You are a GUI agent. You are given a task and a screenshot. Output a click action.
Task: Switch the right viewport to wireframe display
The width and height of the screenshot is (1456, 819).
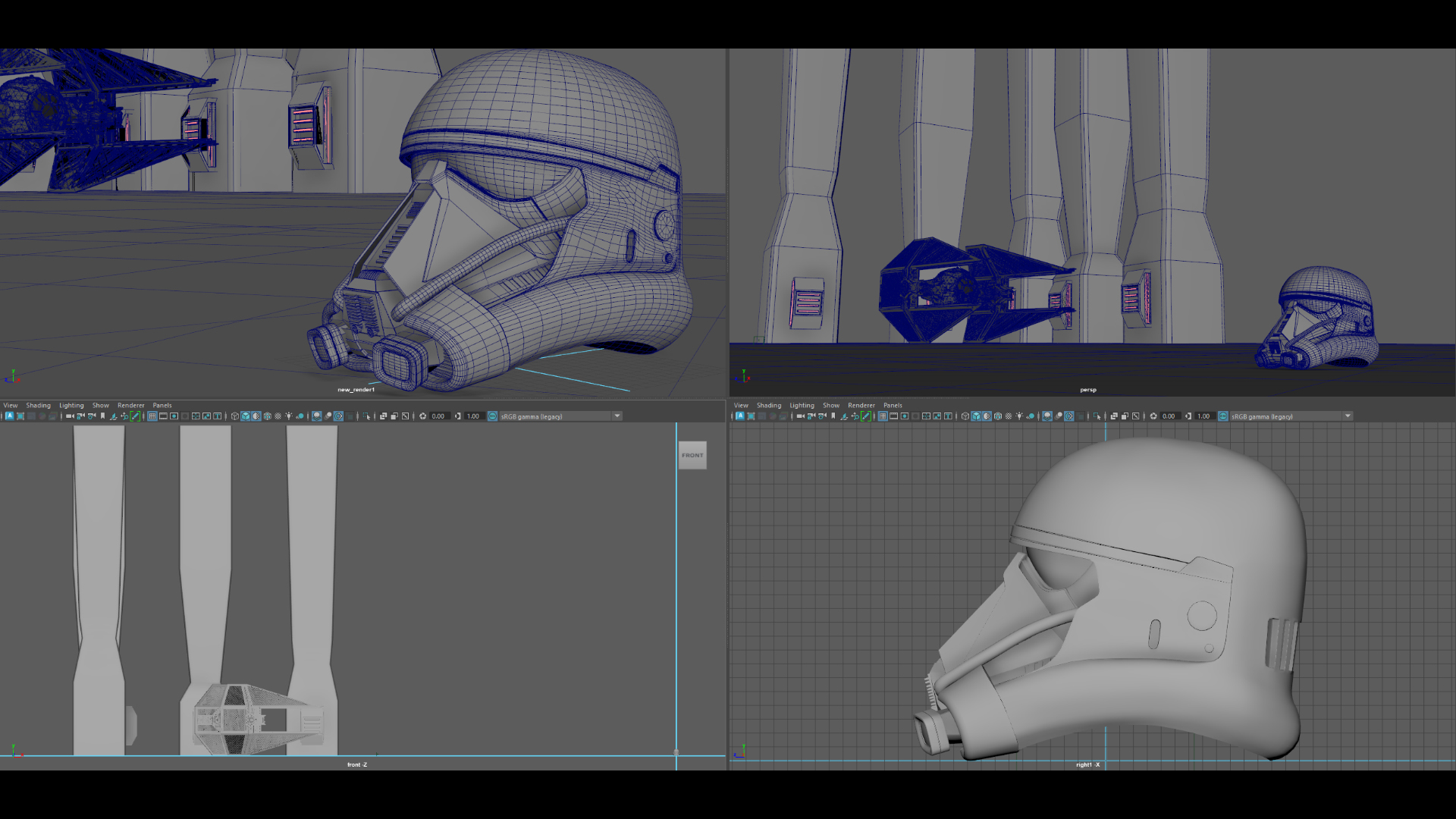965,416
